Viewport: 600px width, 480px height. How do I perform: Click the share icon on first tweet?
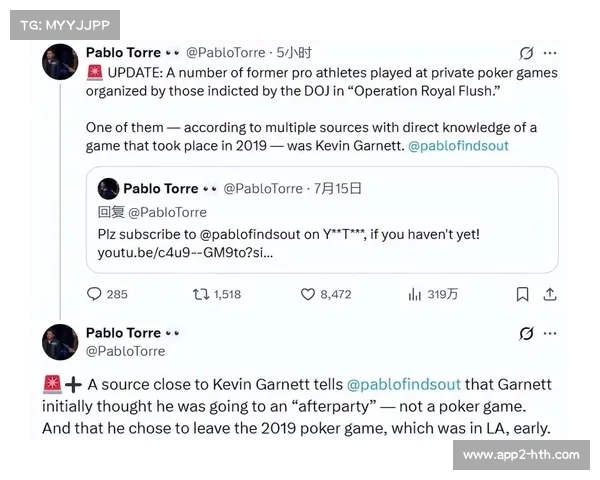click(549, 294)
